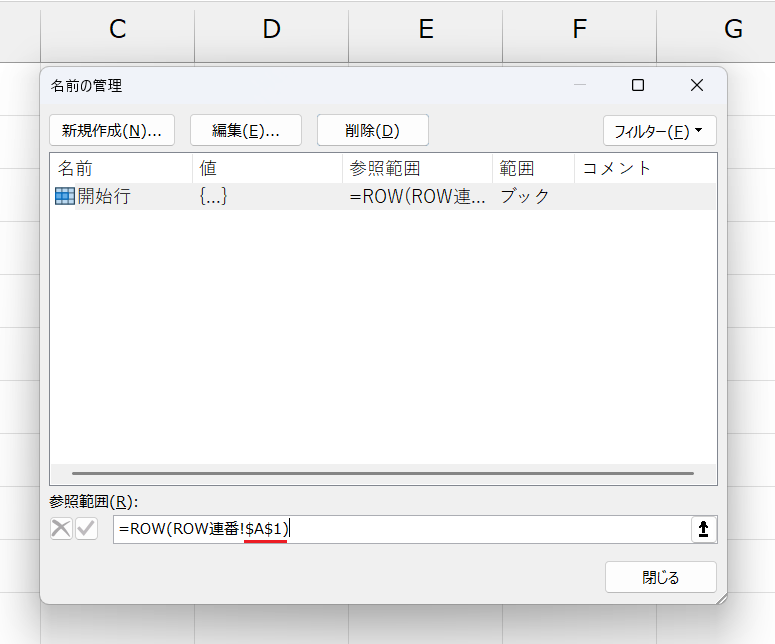Select column F header in the spreadsheet
The width and height of the screenshot is (775, 644).
pyautogui.click(x=579, y=31)
